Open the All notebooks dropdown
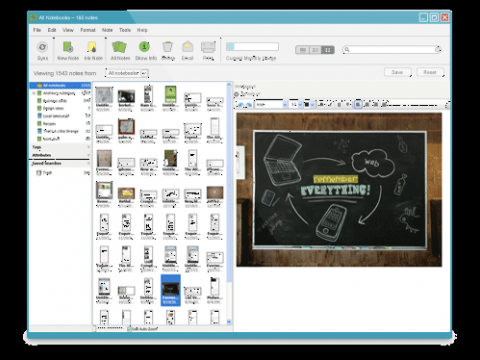 click(x=127, y=73)
